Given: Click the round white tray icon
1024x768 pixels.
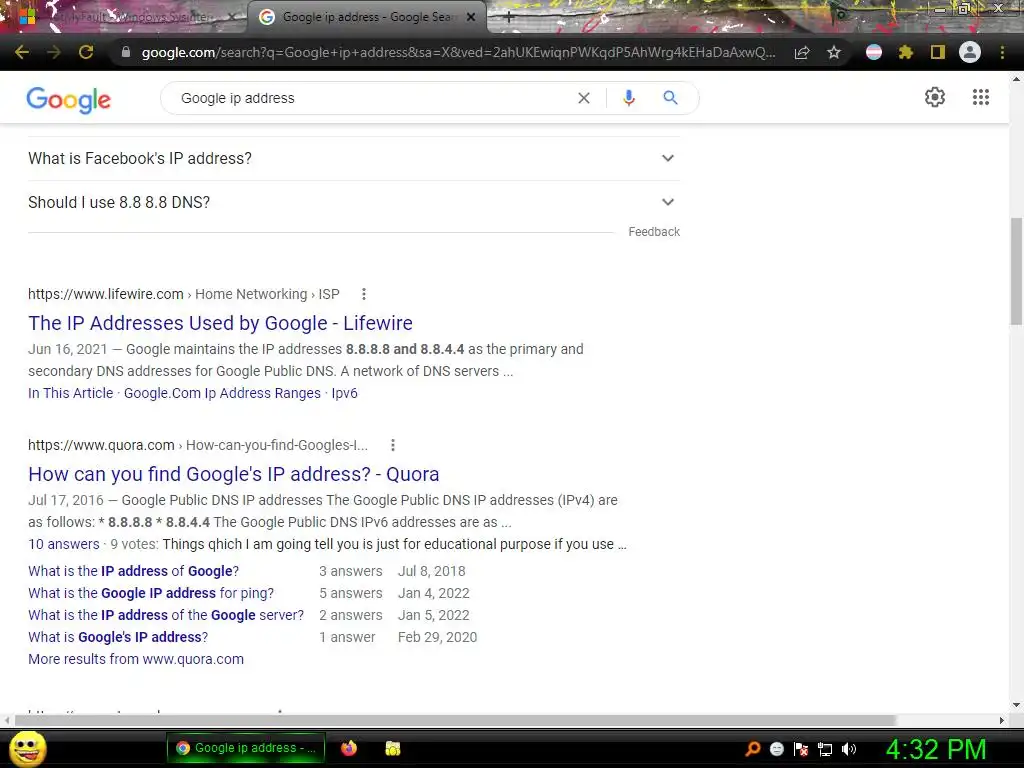Looking at the screenshot, I should point(777,749).
